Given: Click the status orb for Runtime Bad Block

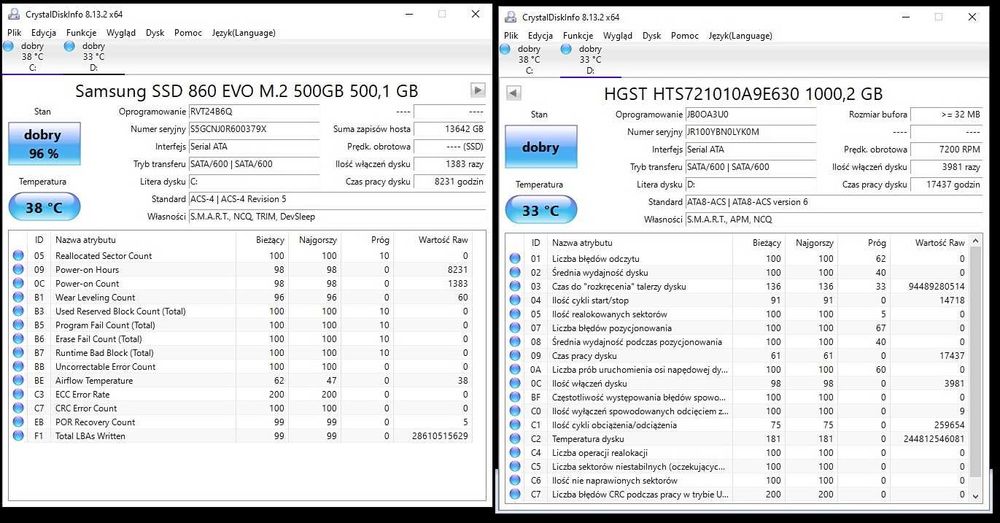Looking at the screenshot, I should tap(18, 353).
